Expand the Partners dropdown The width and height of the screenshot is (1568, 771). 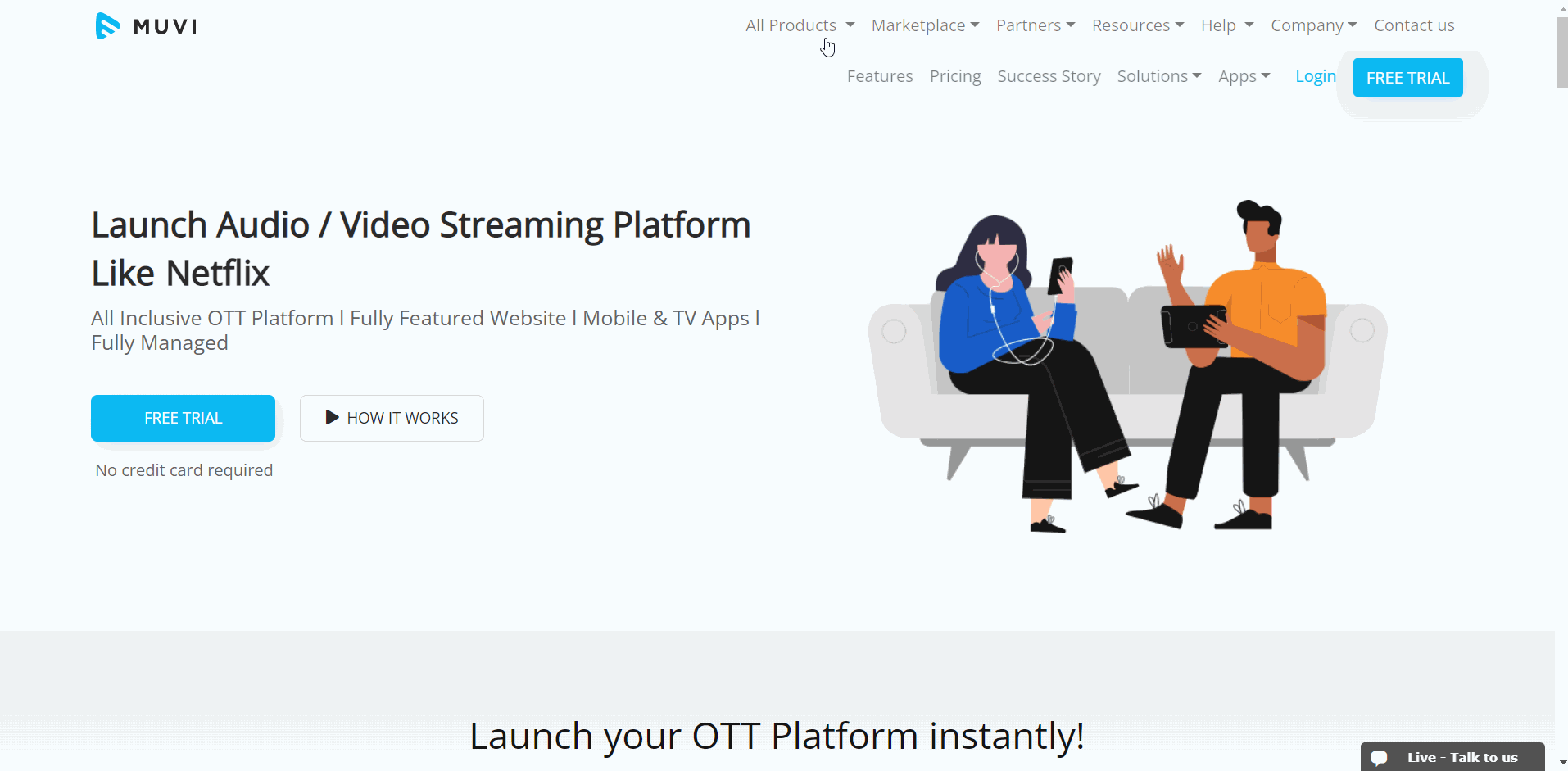(1036, 25)
